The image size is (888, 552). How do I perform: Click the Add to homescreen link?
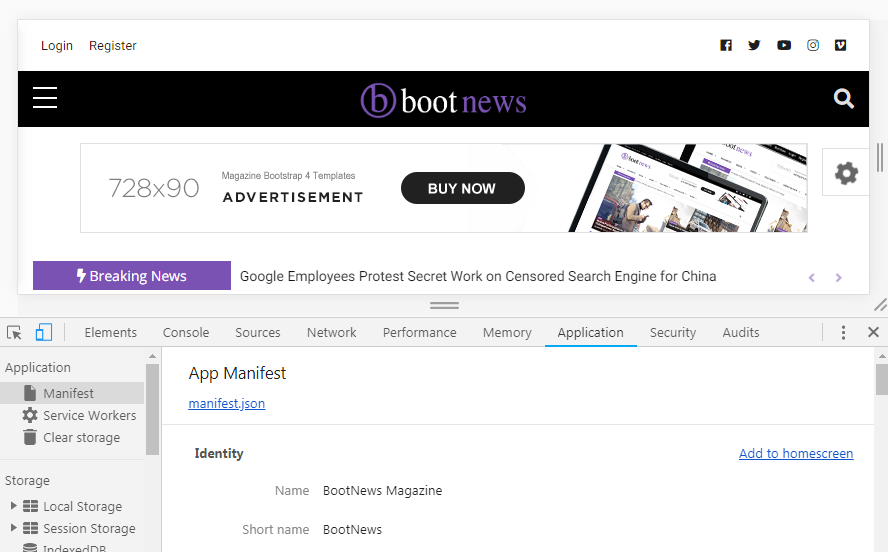point(795,454)
